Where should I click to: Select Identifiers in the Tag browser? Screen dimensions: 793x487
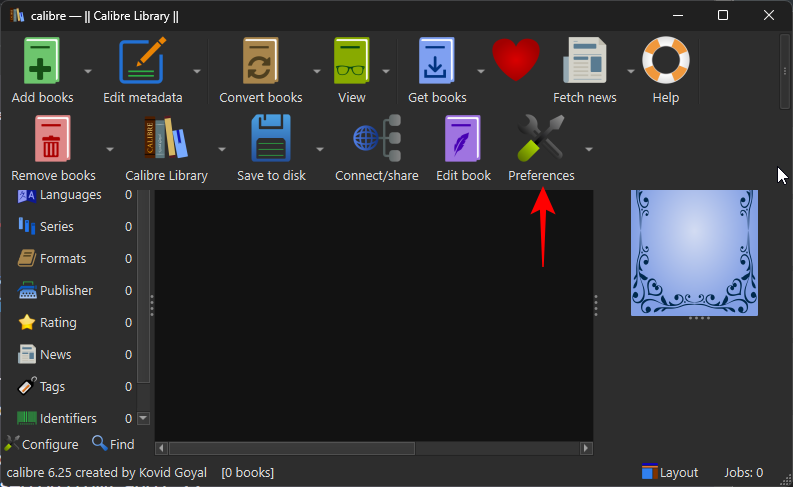74,419
